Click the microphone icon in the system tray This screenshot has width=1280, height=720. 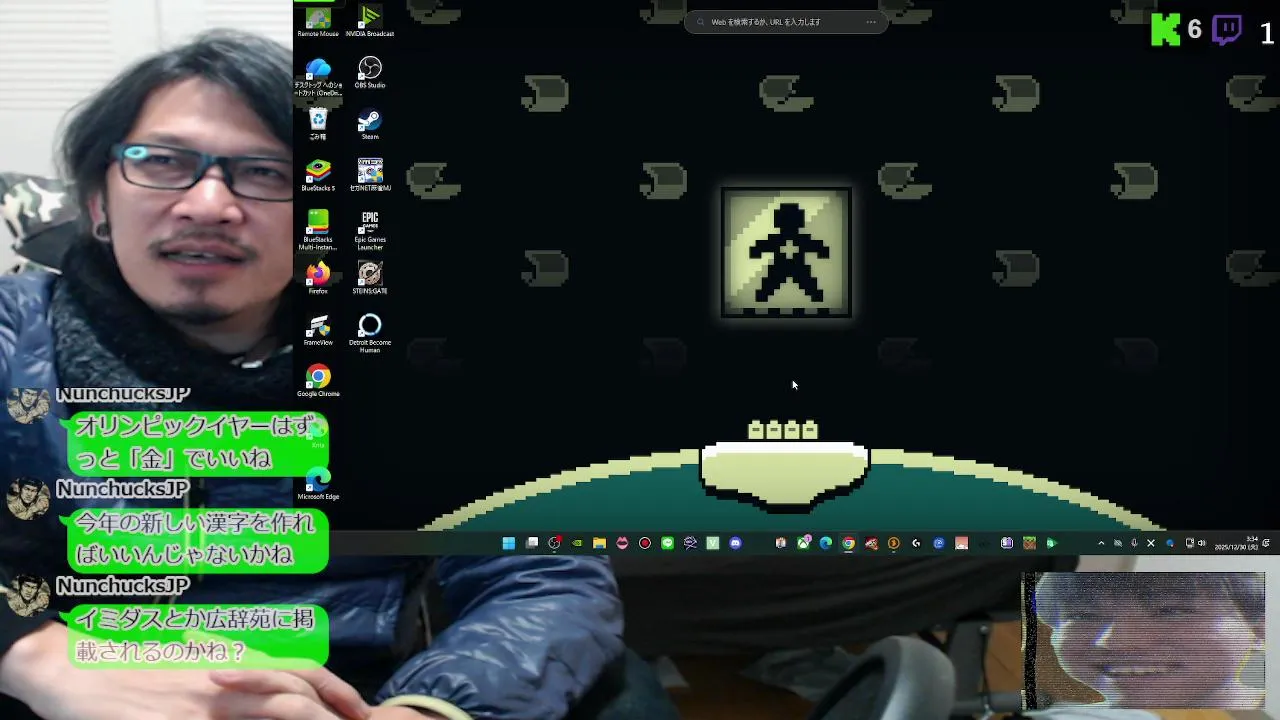pos(1134,543)
